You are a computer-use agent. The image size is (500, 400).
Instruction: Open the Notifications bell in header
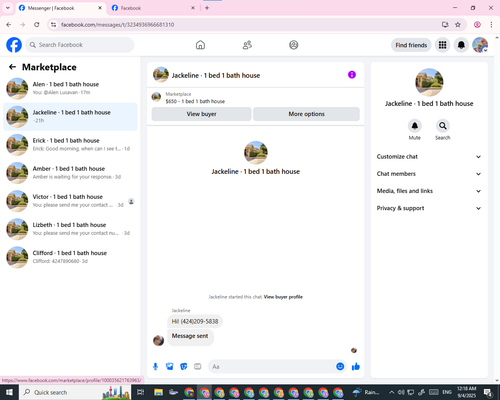tap(461, 45)
